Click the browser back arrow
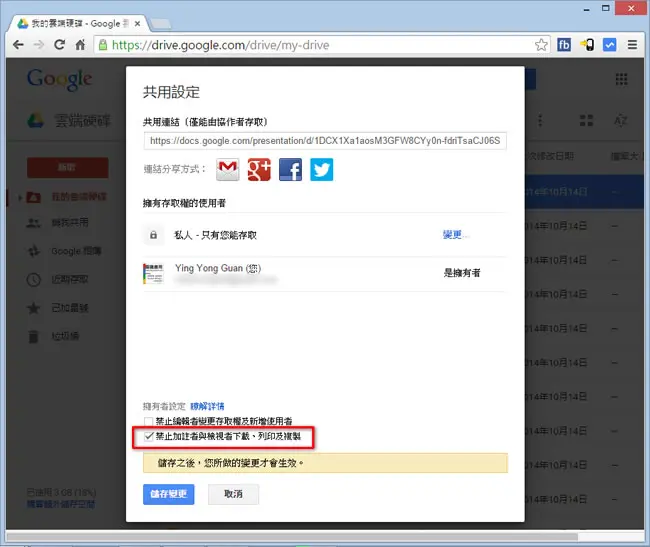The image size is (650, 547). (x=18, y=44)
